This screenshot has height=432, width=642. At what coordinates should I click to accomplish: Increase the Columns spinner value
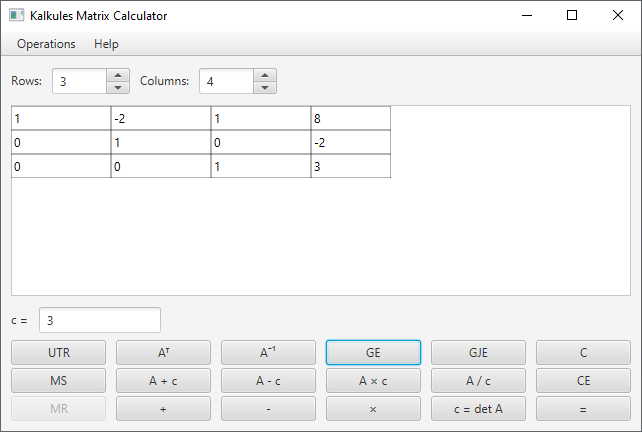pos(265,75)
